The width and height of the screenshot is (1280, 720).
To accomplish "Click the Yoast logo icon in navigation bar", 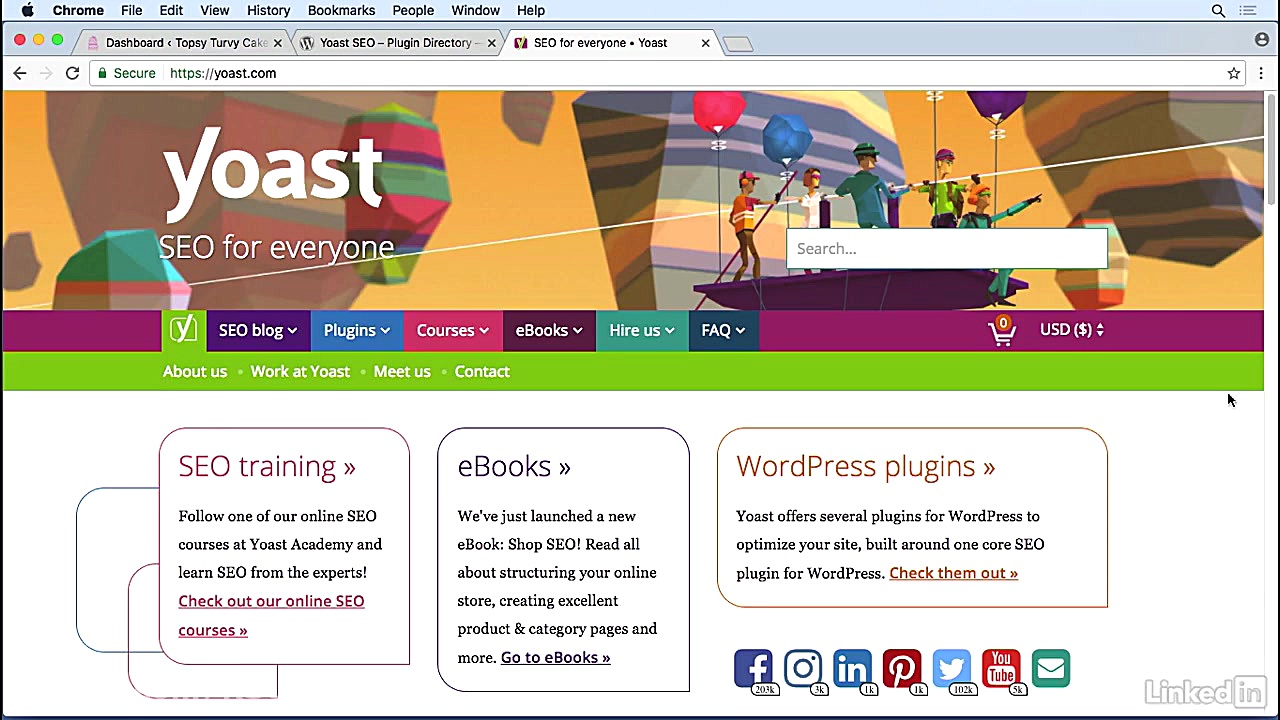I will (184, 330).
